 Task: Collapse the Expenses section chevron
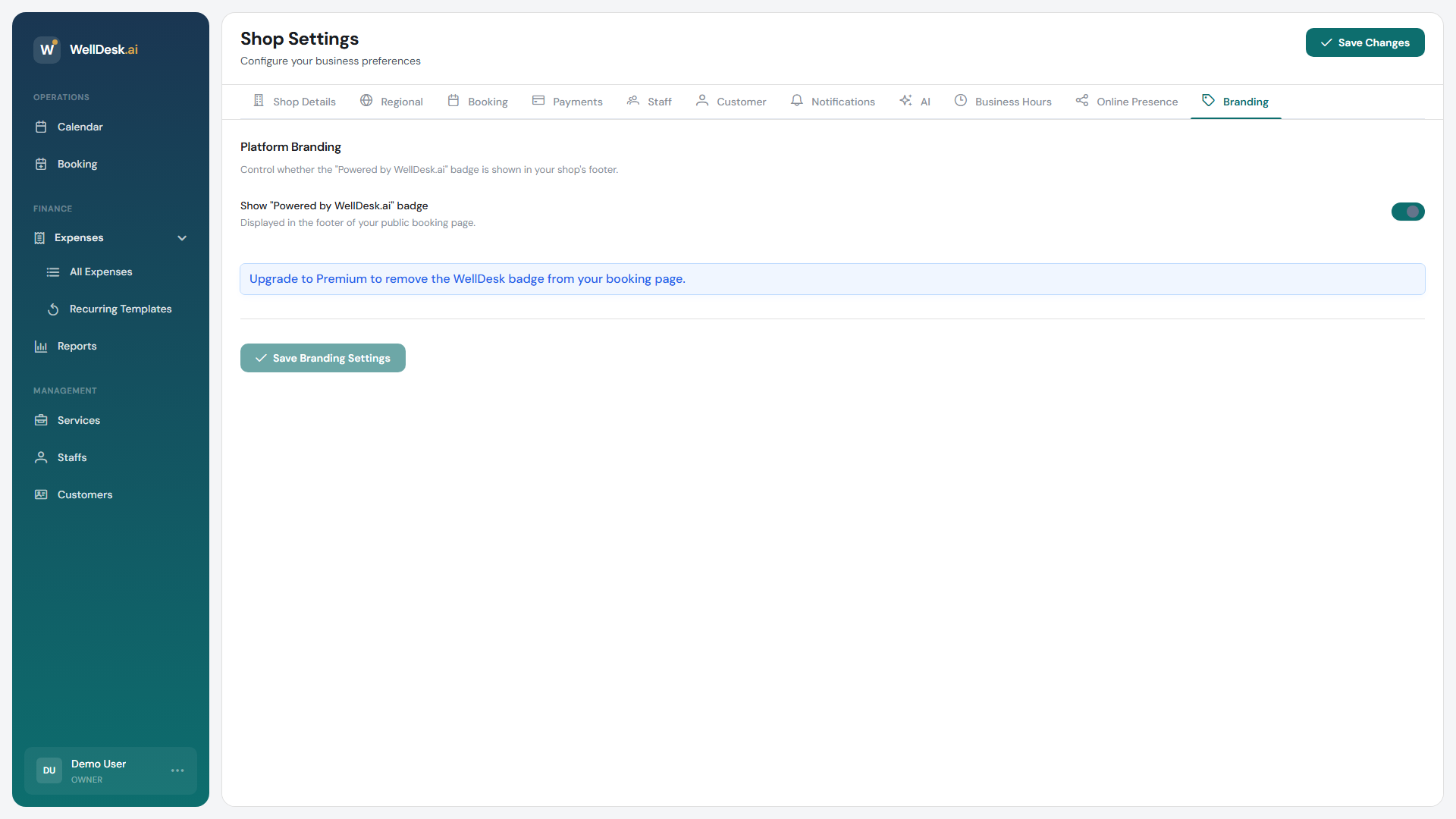182,238
